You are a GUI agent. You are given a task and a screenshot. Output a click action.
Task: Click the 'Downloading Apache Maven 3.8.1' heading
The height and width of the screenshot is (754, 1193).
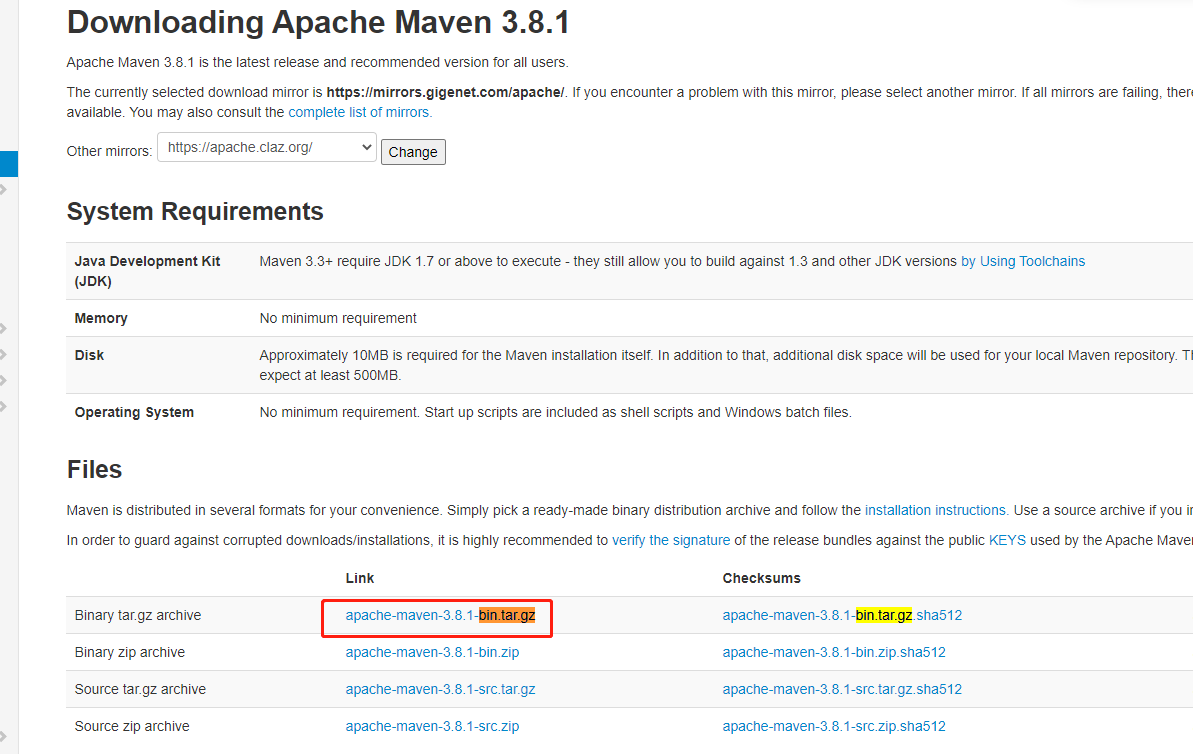(x=318, y=23)
